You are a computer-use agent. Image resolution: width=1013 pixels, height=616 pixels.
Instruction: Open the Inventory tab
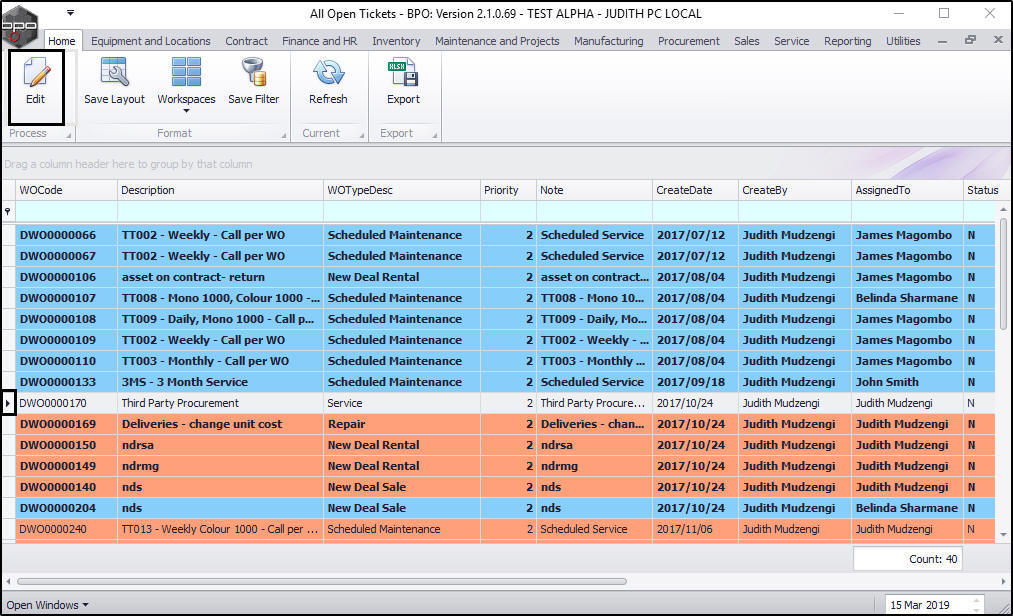coord(396,41)
